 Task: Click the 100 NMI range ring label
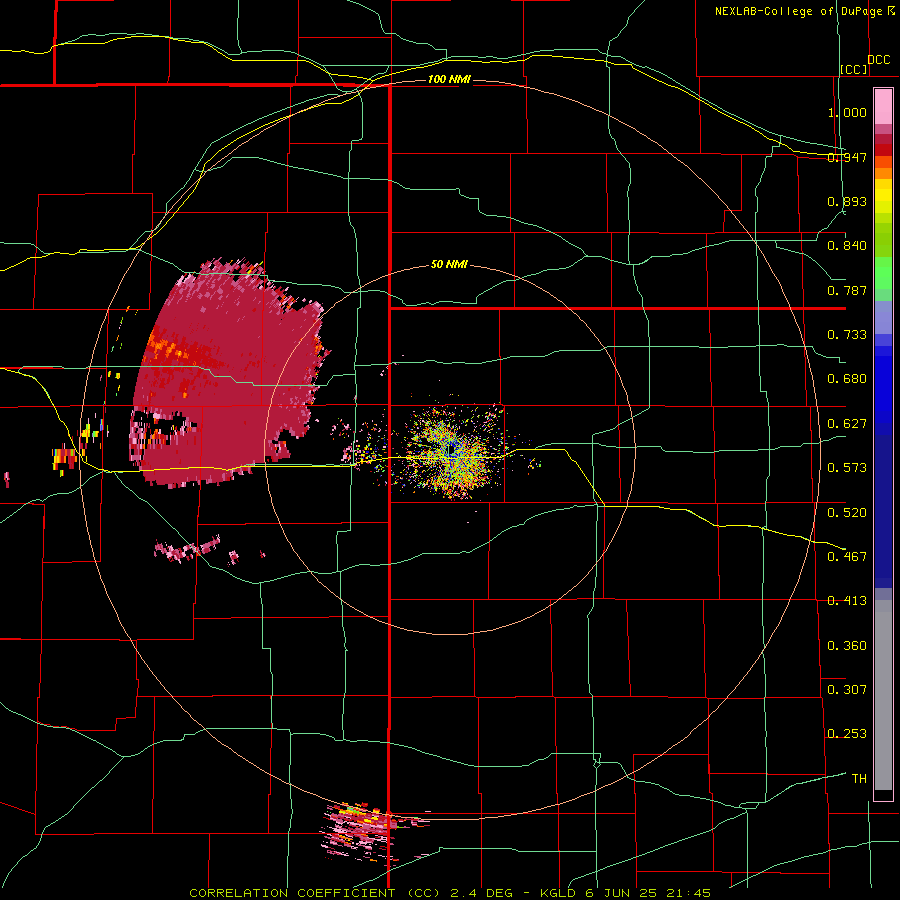coord(449,79)
